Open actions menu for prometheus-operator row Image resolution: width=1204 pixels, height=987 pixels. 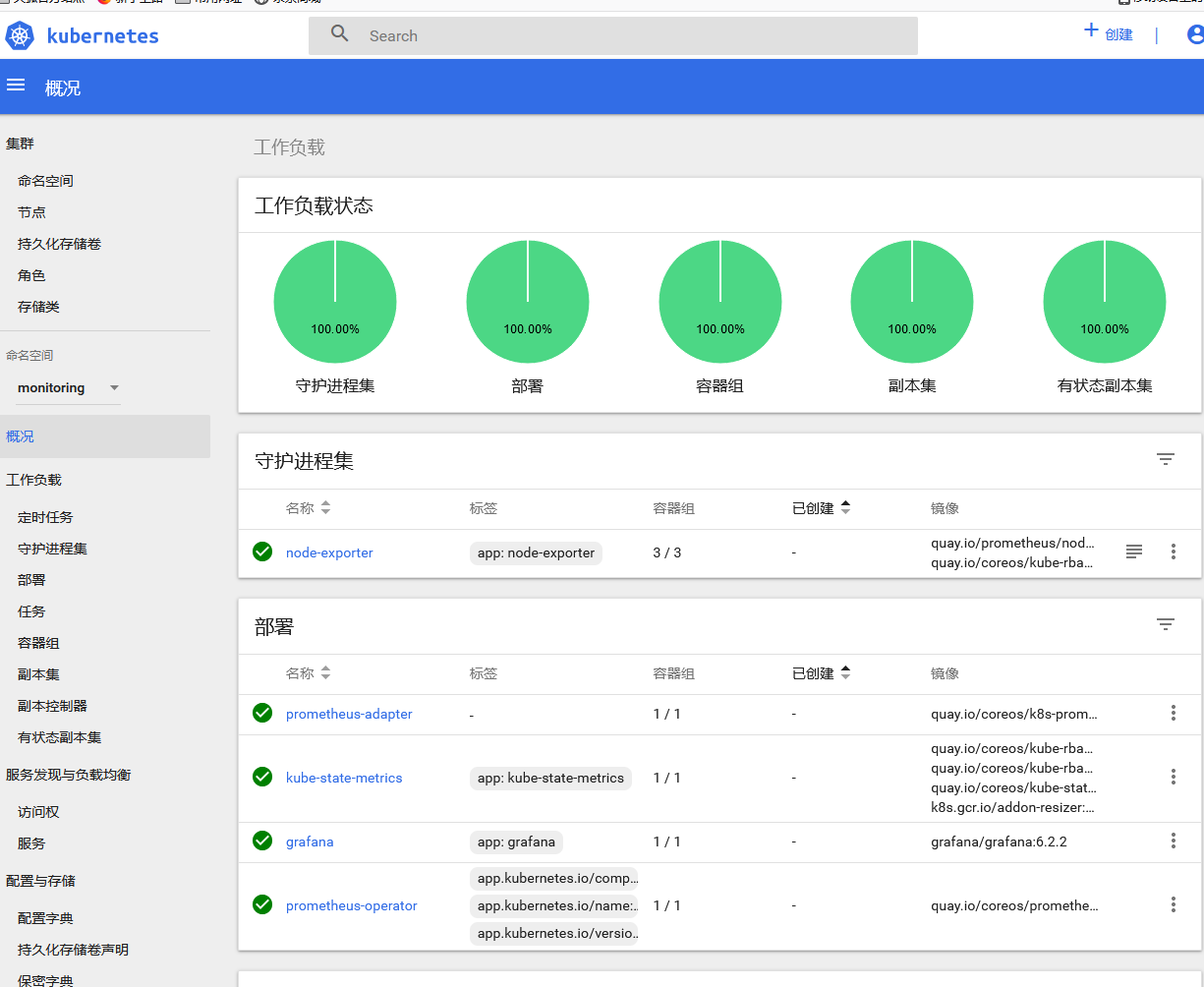pyautogui.click(x=1174, y=904)
